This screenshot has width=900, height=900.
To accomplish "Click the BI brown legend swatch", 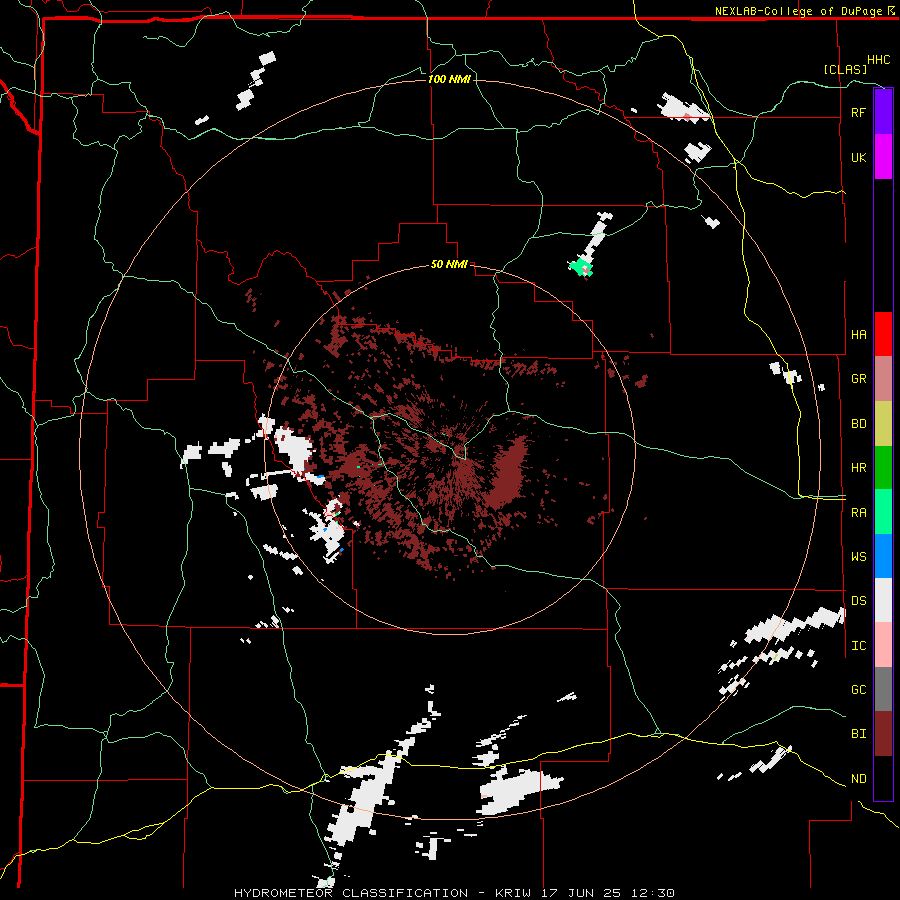I will (x=883, y=734).
